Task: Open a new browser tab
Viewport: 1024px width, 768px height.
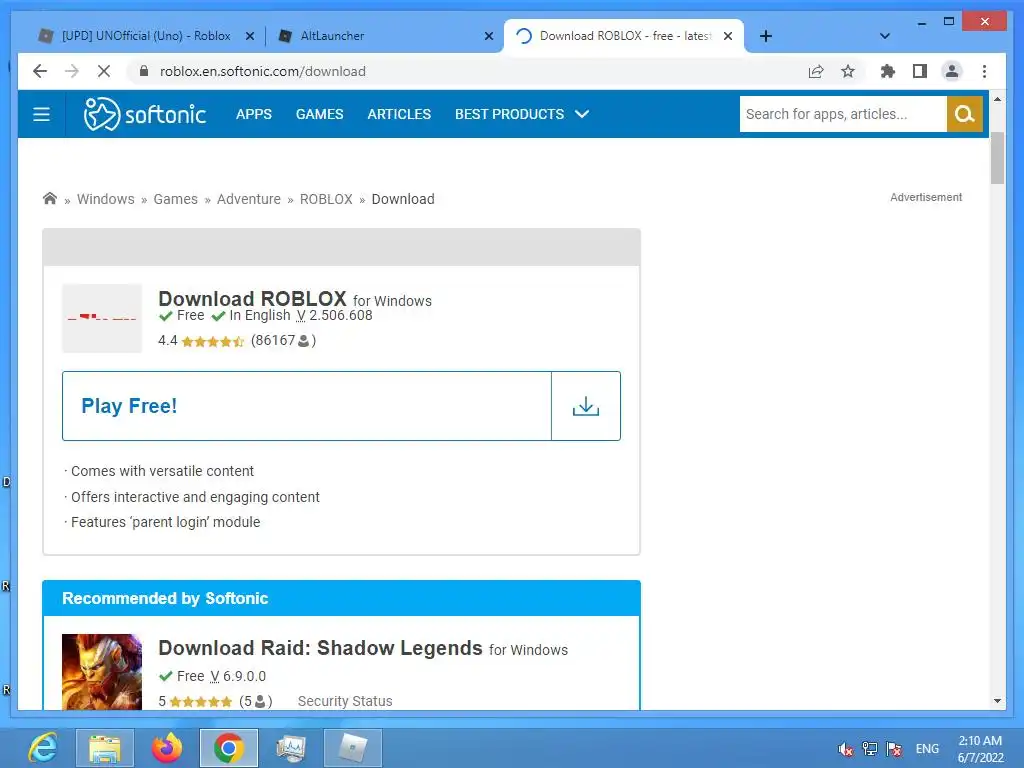Action: pos(766,36)
